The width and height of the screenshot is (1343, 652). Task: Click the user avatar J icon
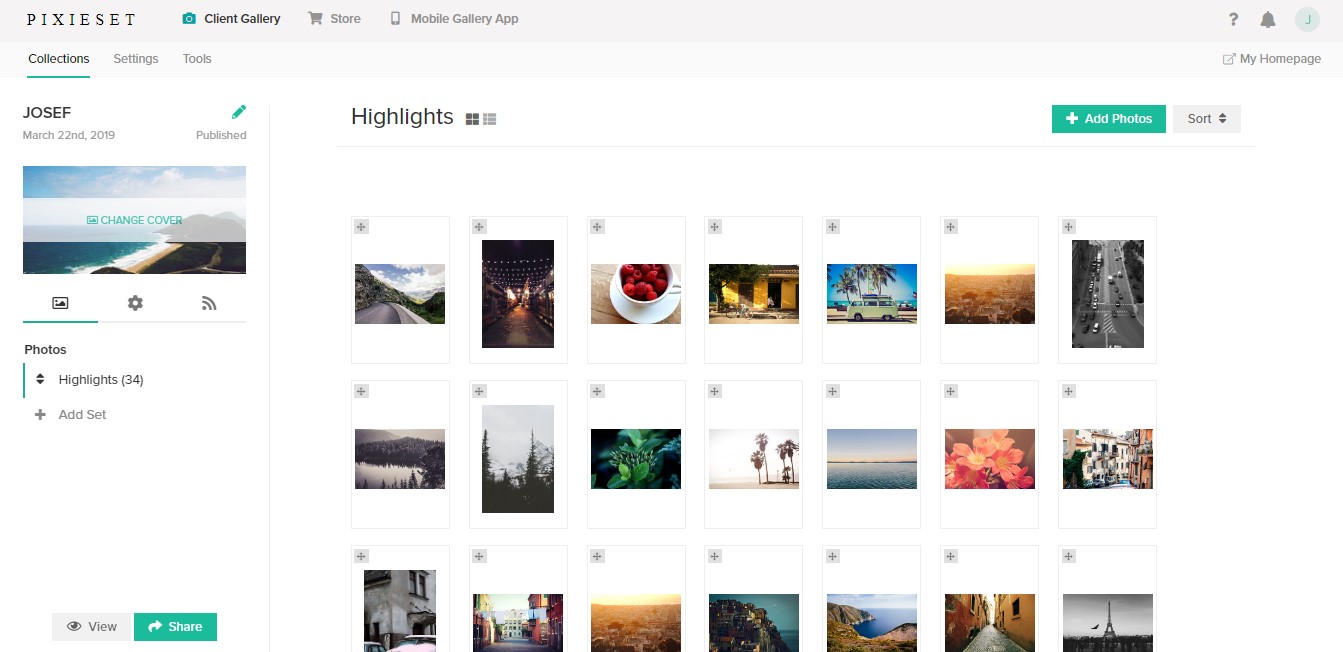[x=1307, y=19]
